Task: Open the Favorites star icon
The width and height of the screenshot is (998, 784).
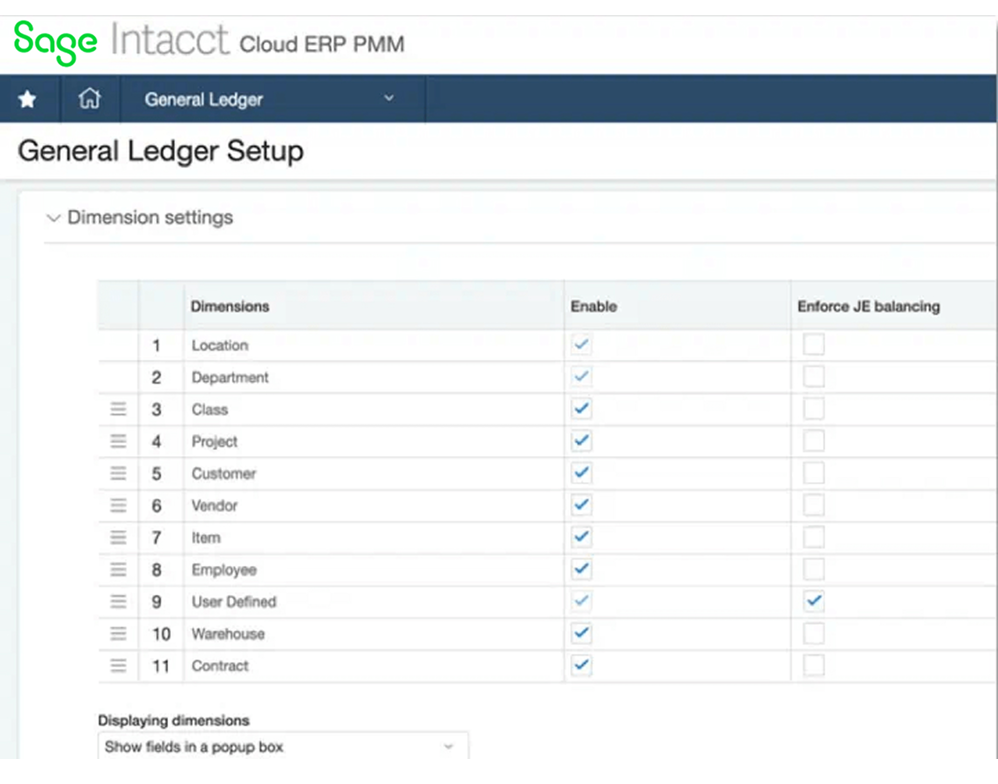Action: (x=27, y=99)
